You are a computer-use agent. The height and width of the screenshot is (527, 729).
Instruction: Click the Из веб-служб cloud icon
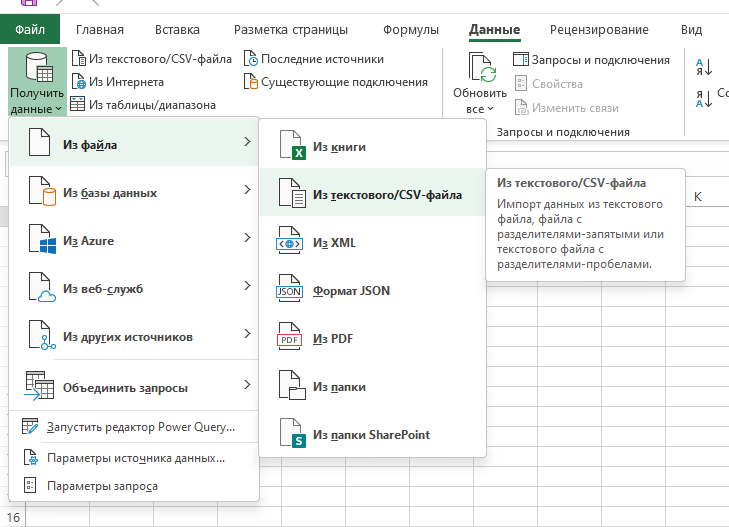[42, 287]
